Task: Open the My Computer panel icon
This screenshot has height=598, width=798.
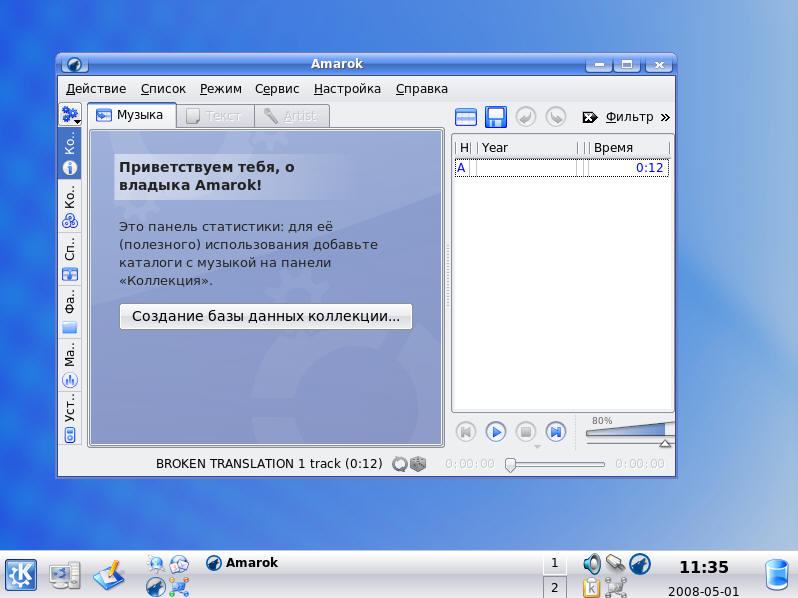Action: (65, 575)
